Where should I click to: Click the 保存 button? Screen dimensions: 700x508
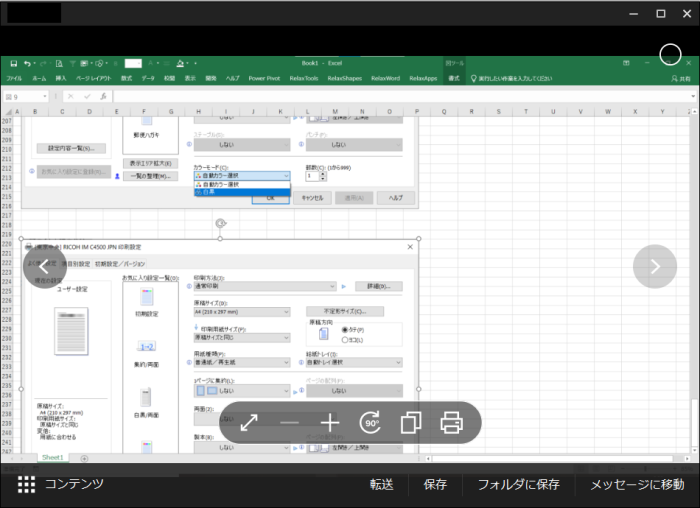[435, 484]
